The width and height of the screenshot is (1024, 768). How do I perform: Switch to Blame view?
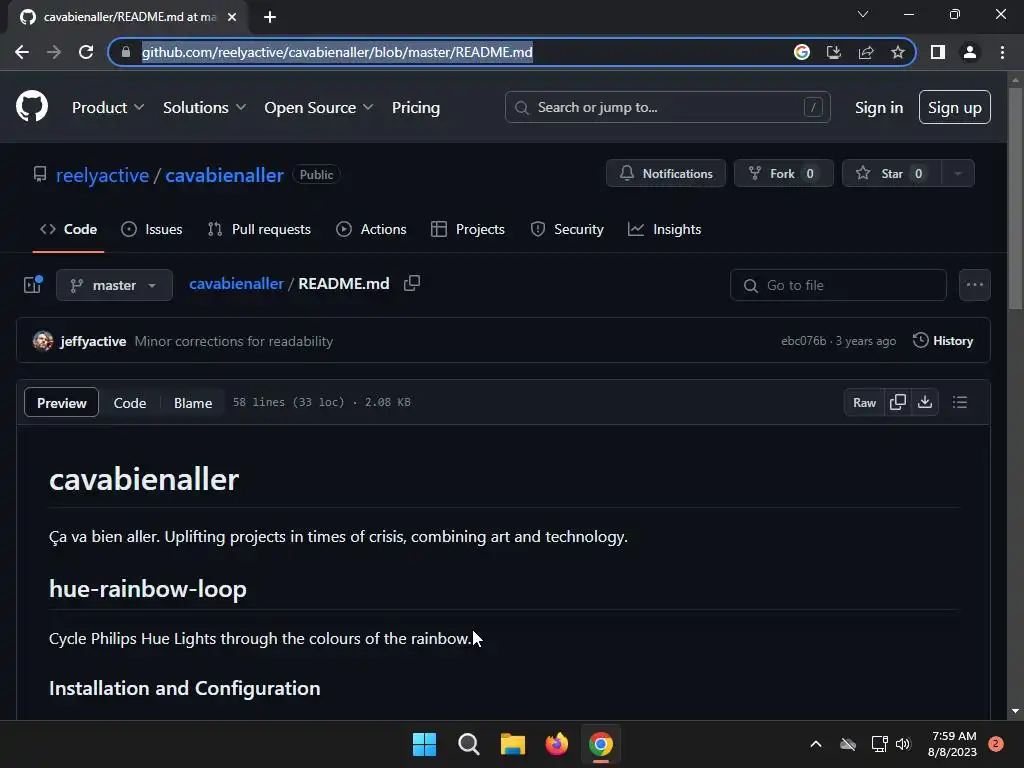pos(193,403)
